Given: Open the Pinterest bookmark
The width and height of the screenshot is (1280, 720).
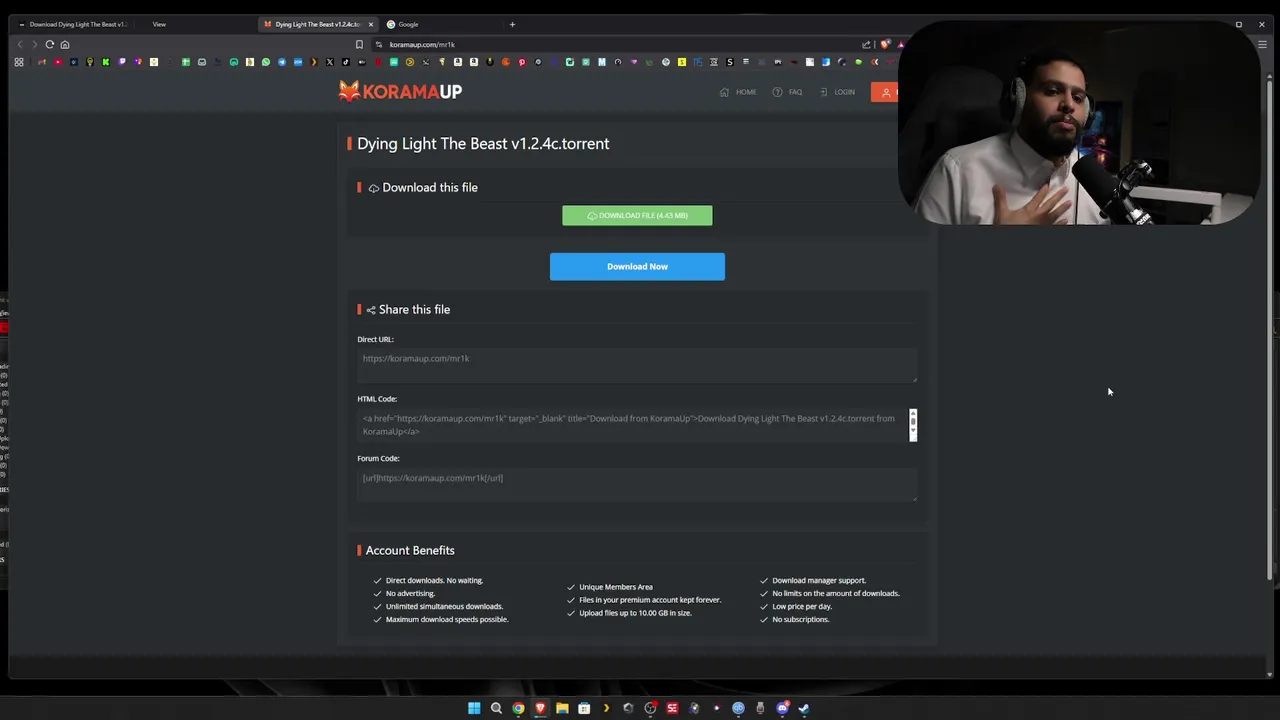Looking at the screenshot, I should [x=522, y=62].
